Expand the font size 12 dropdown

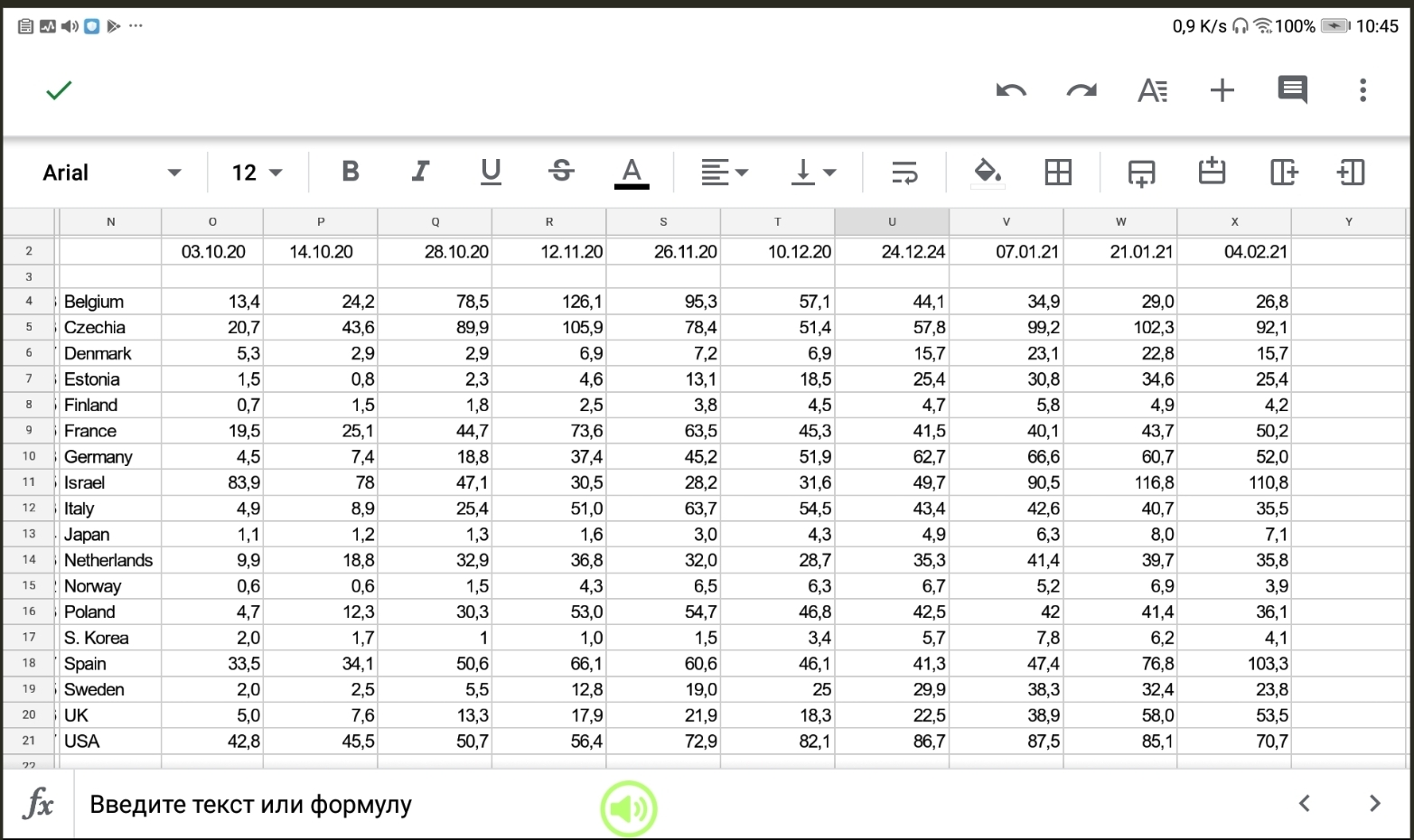click(x=257, y=173)
